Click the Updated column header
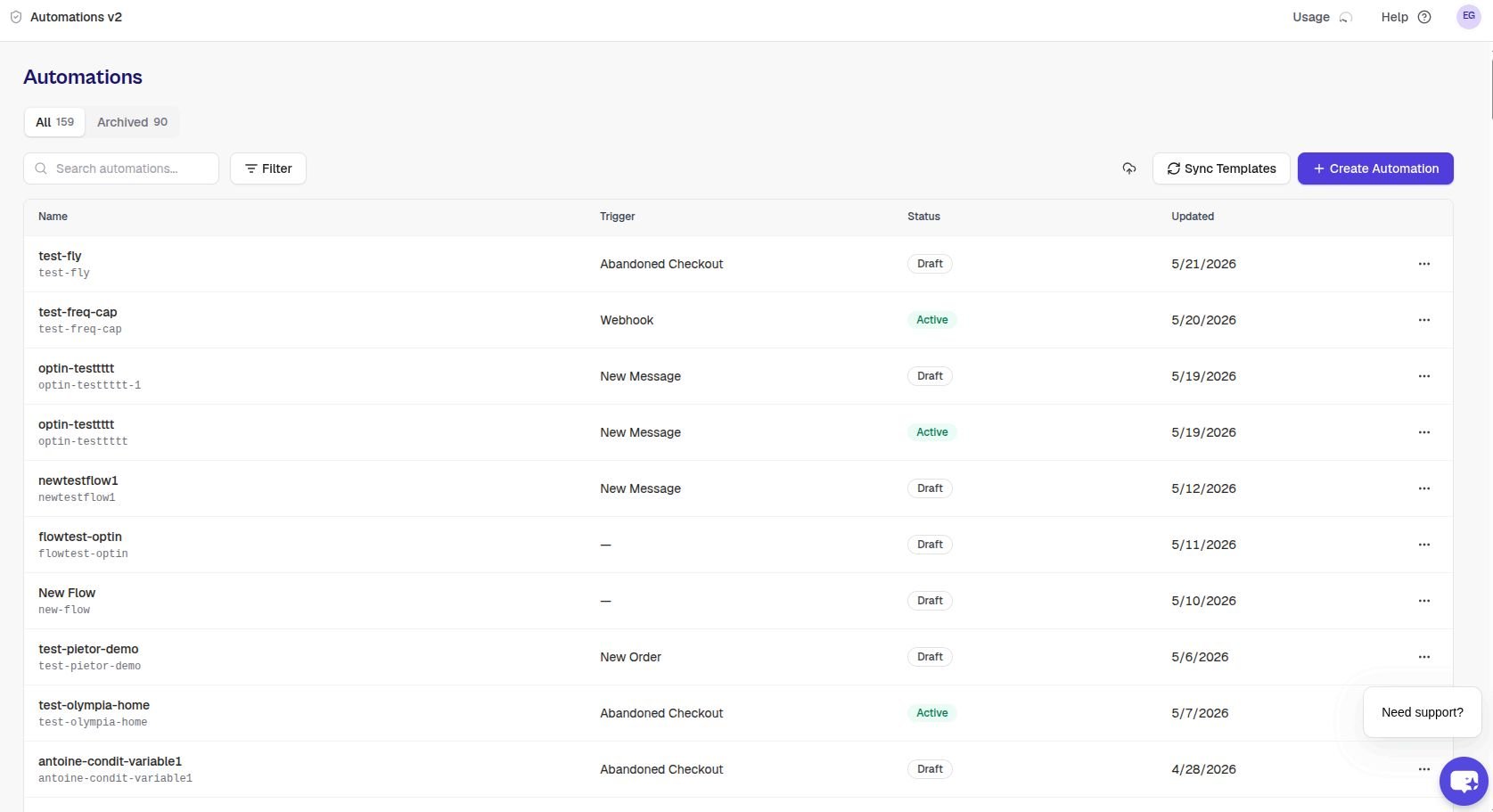Image resolution: width=1493 pixels, height=812 pixels. (x=1193, y=217)
